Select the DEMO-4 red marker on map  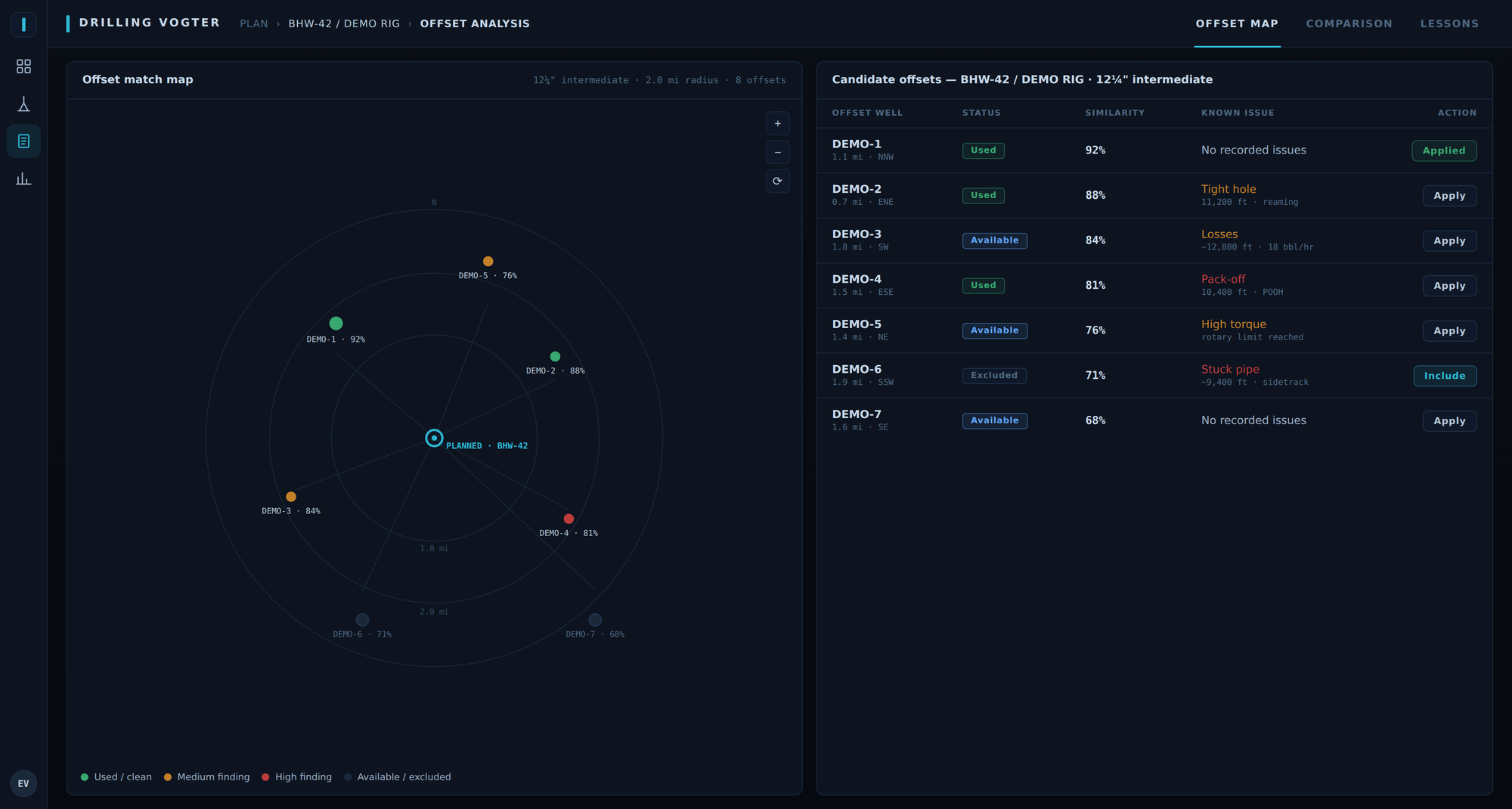pyautogui.click(x=569, y=519)
